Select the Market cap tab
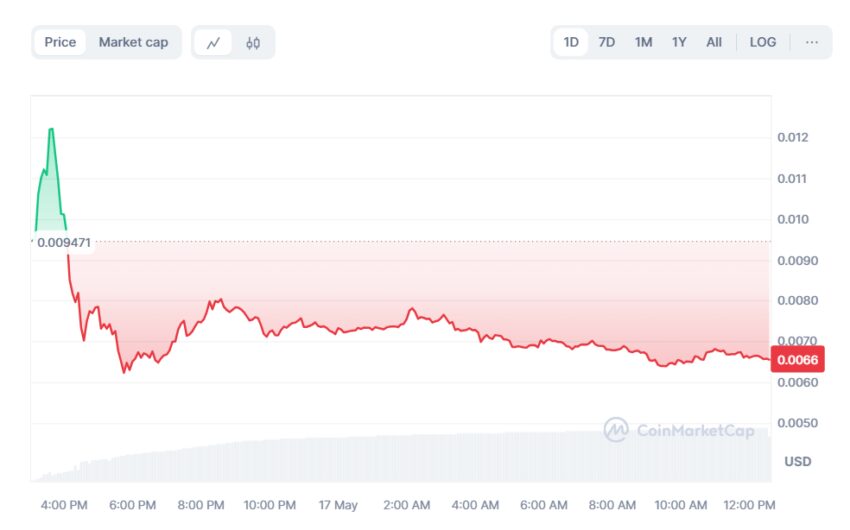The image size is (850, 530). pyautogui.click(x=133, y=42)
